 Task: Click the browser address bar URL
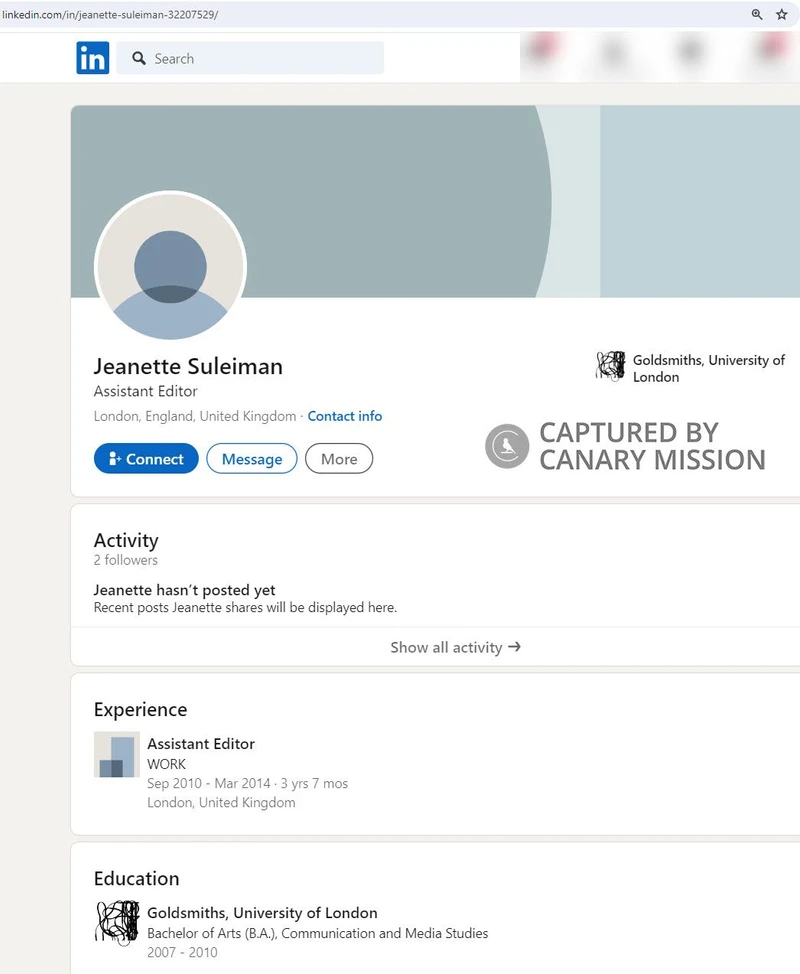(110, 14)
